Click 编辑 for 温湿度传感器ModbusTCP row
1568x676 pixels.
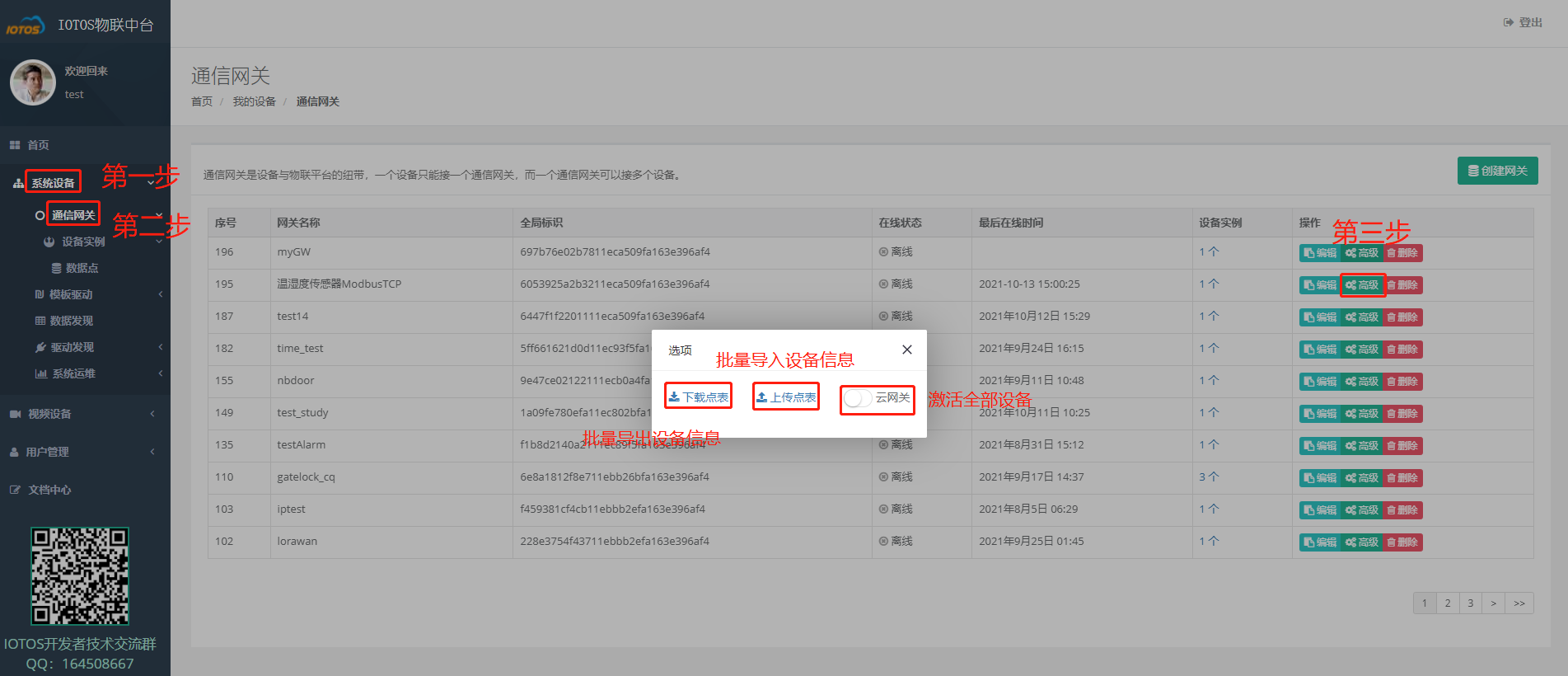click(x=1320, y=285)
